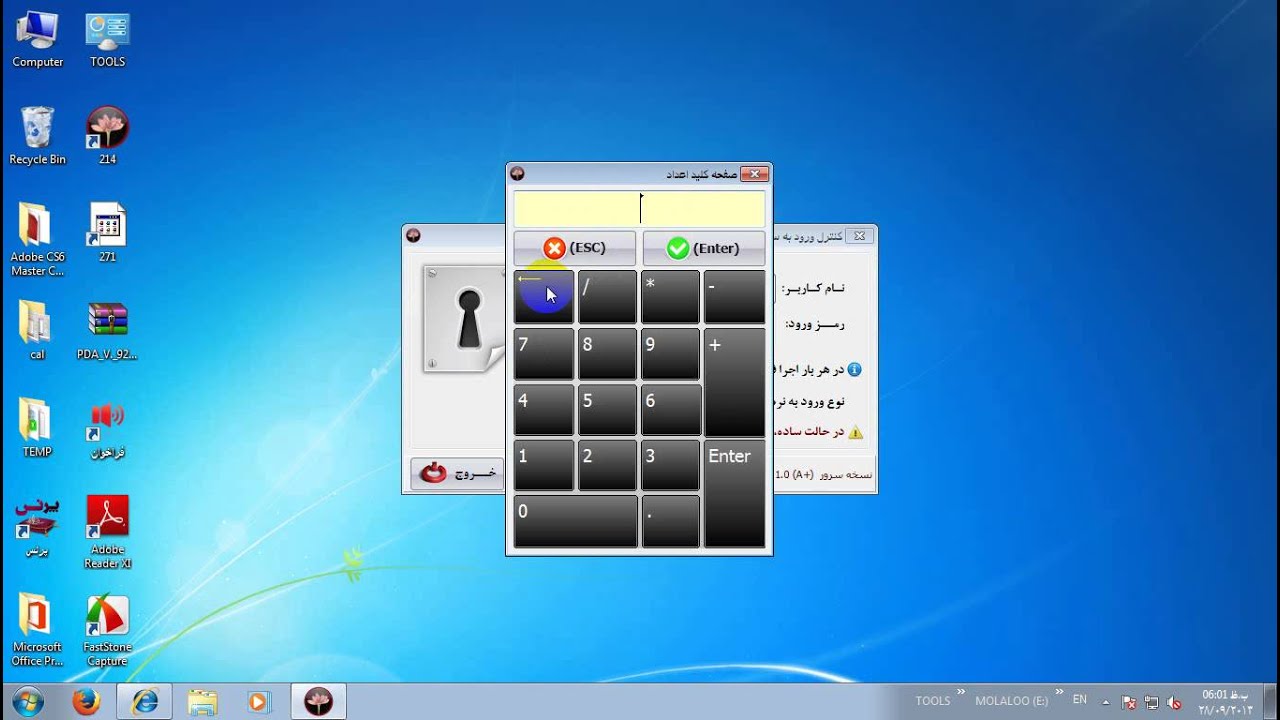Launch Internet Explorer from the taskbar
The image size is (1280, 720).
pyautogui.click(x=145, y=701)
